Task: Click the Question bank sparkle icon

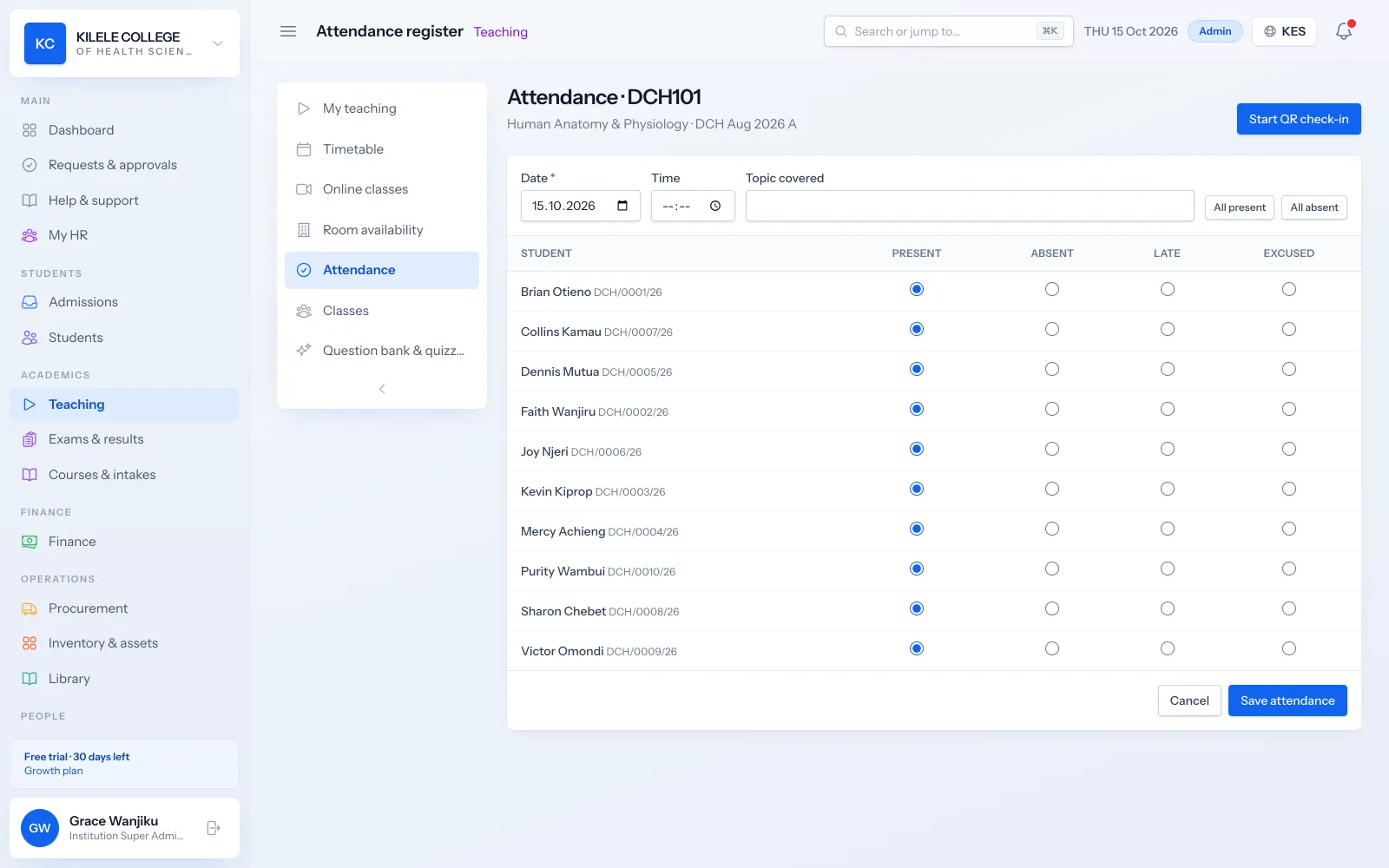Action: [304, 351]
